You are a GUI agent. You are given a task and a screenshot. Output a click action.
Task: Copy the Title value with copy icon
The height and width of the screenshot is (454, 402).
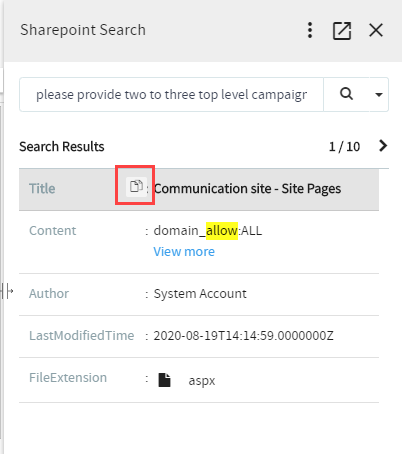click(x=136, y=187)
